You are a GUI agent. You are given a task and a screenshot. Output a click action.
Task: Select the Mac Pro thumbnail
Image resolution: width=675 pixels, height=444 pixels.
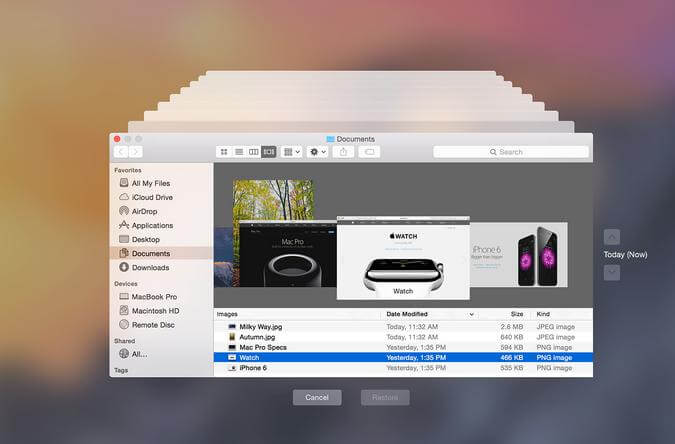coord(288,254)
